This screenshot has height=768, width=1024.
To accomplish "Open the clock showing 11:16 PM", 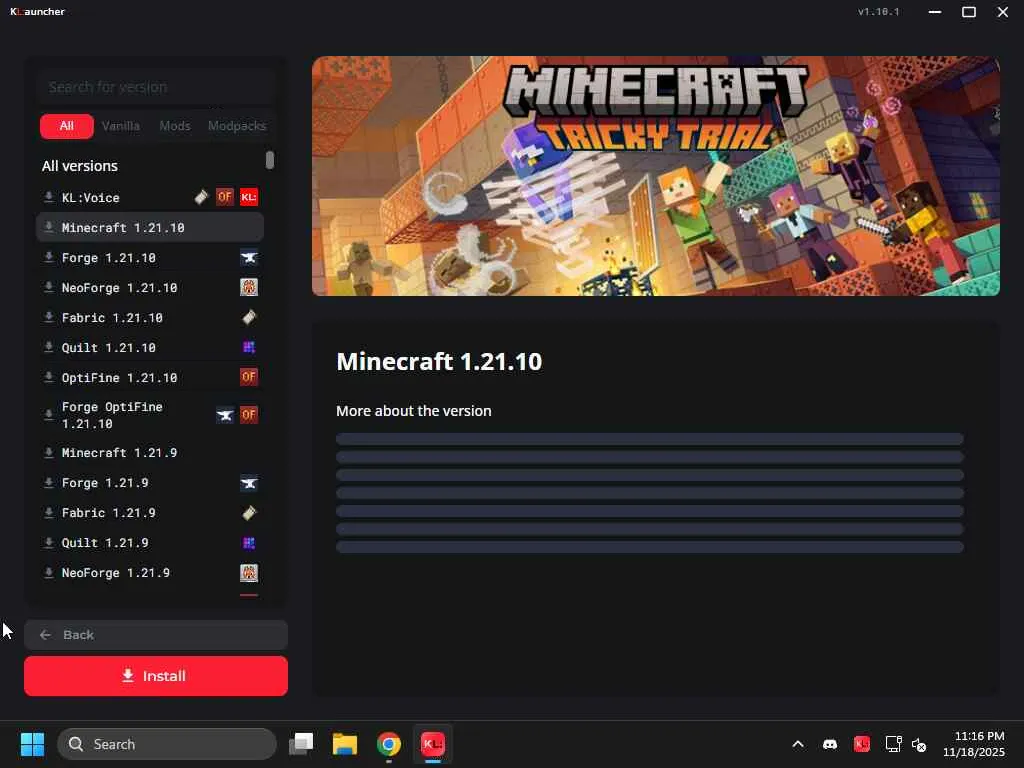I will (974, 744).
